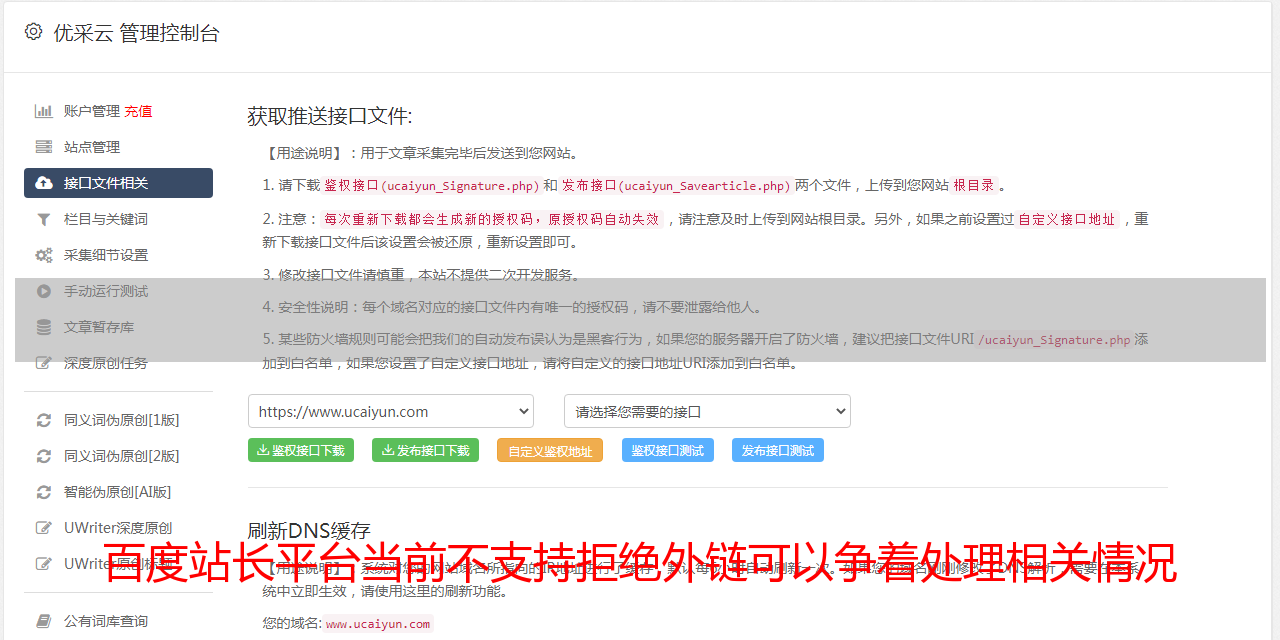Click the blue 鉴权接口测试 button

[x=668, y=450]
